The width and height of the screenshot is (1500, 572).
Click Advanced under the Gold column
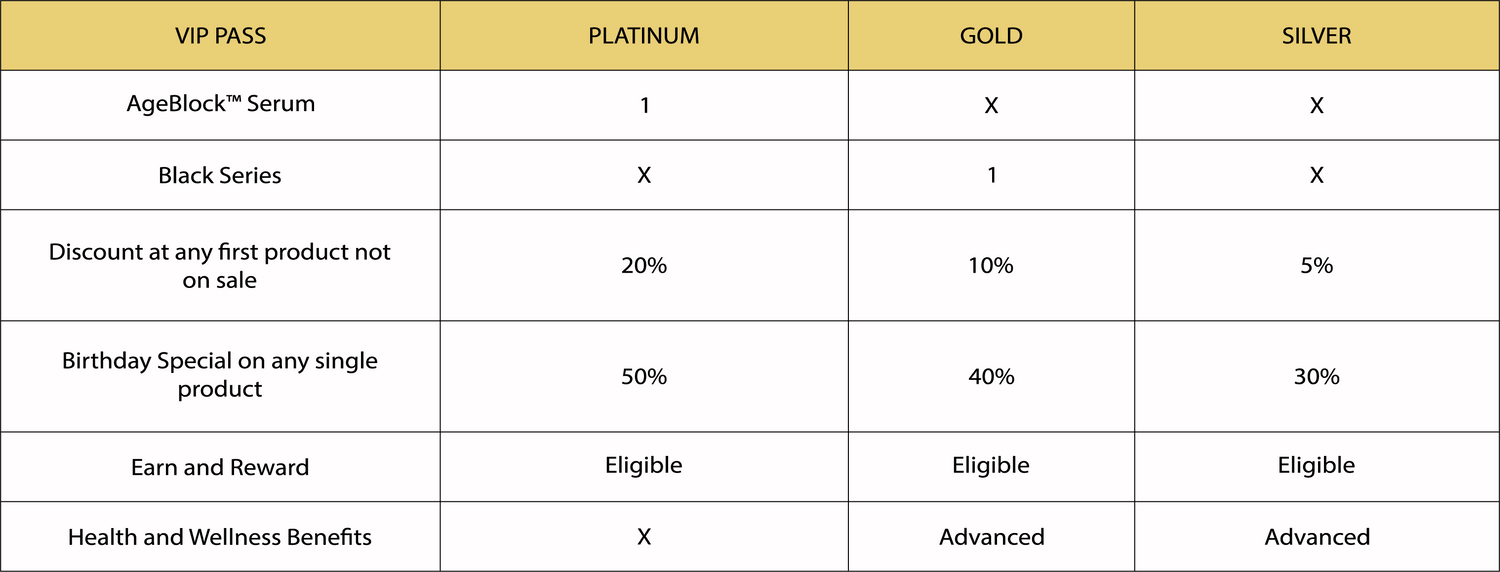(x=991, y=537)
